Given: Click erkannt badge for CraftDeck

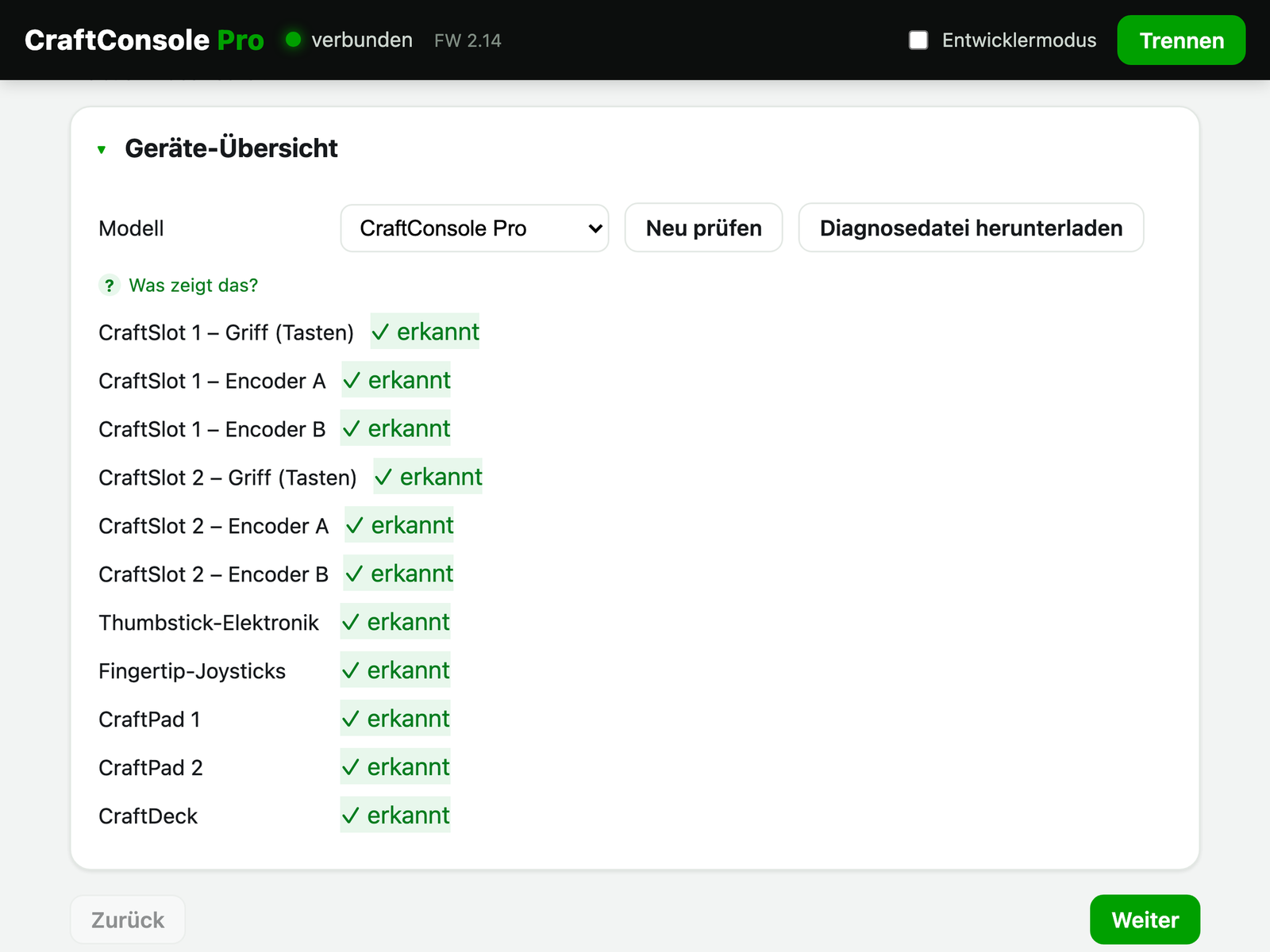Looking at the screenshot, I should pos(395,815).
